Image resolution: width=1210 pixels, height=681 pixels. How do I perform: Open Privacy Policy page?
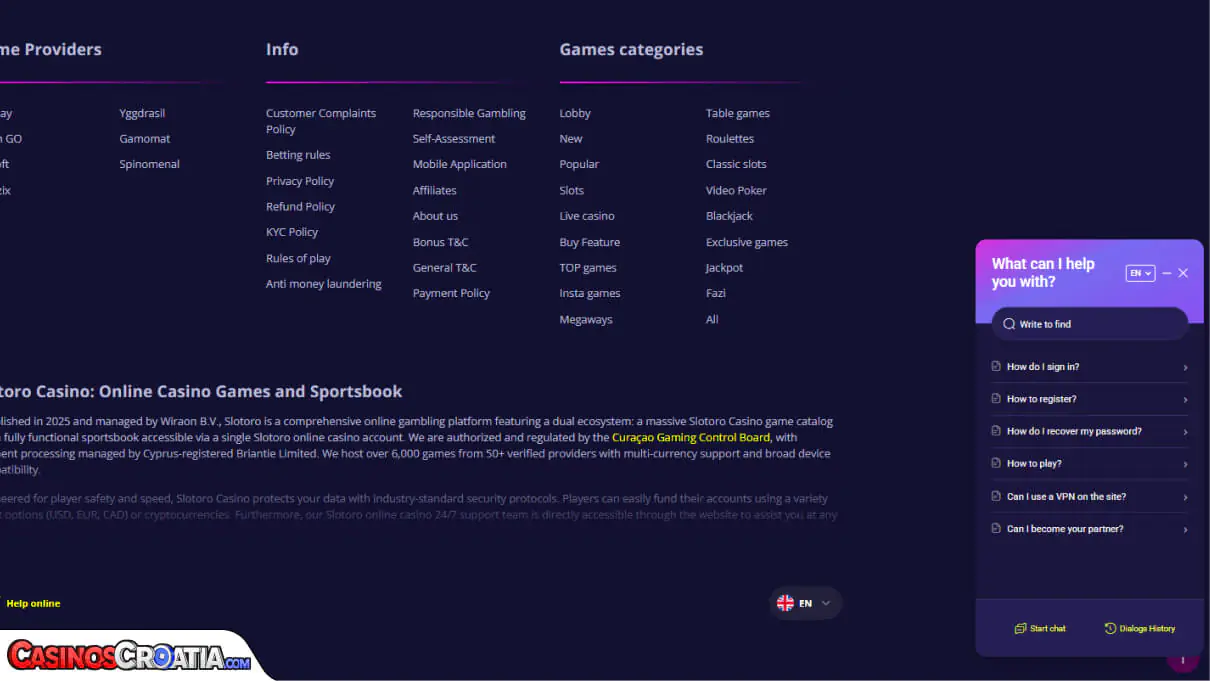click(x=300, y=181)
